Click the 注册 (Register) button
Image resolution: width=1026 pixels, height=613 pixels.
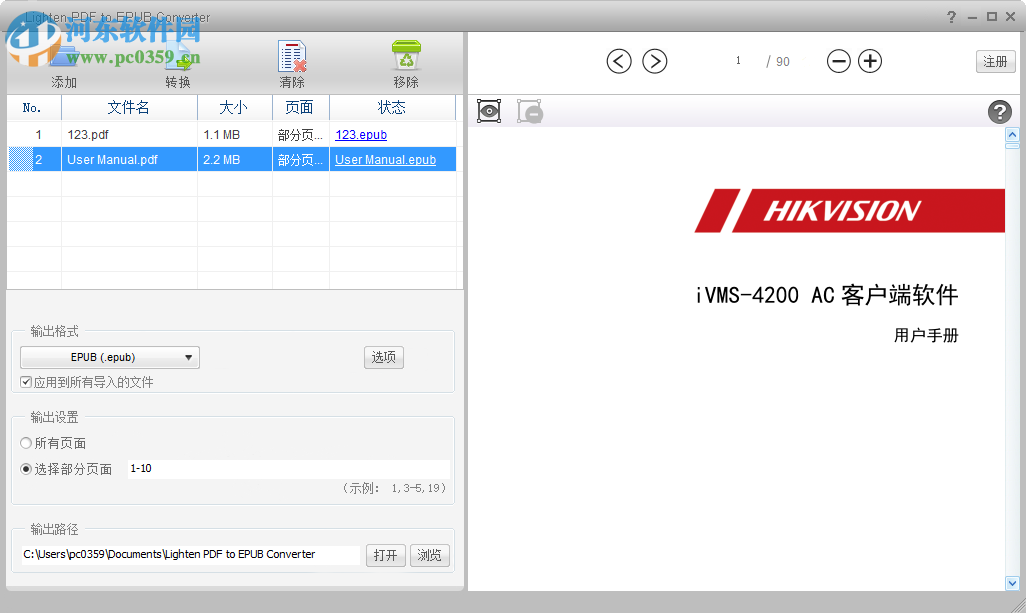click(x=995, y=61)
